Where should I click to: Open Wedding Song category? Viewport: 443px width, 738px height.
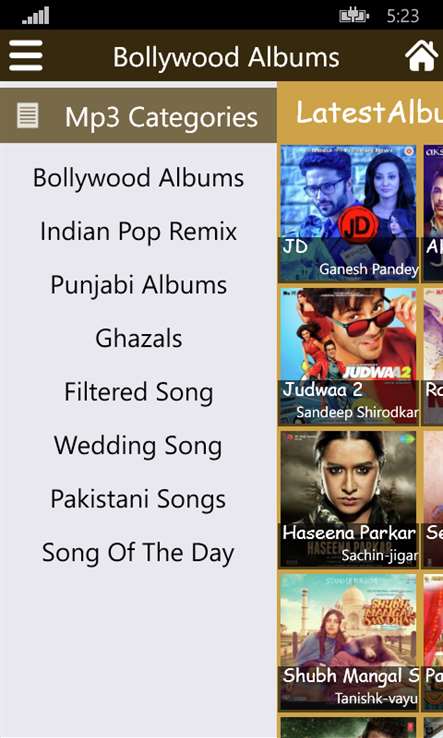[x=138, y=446]
